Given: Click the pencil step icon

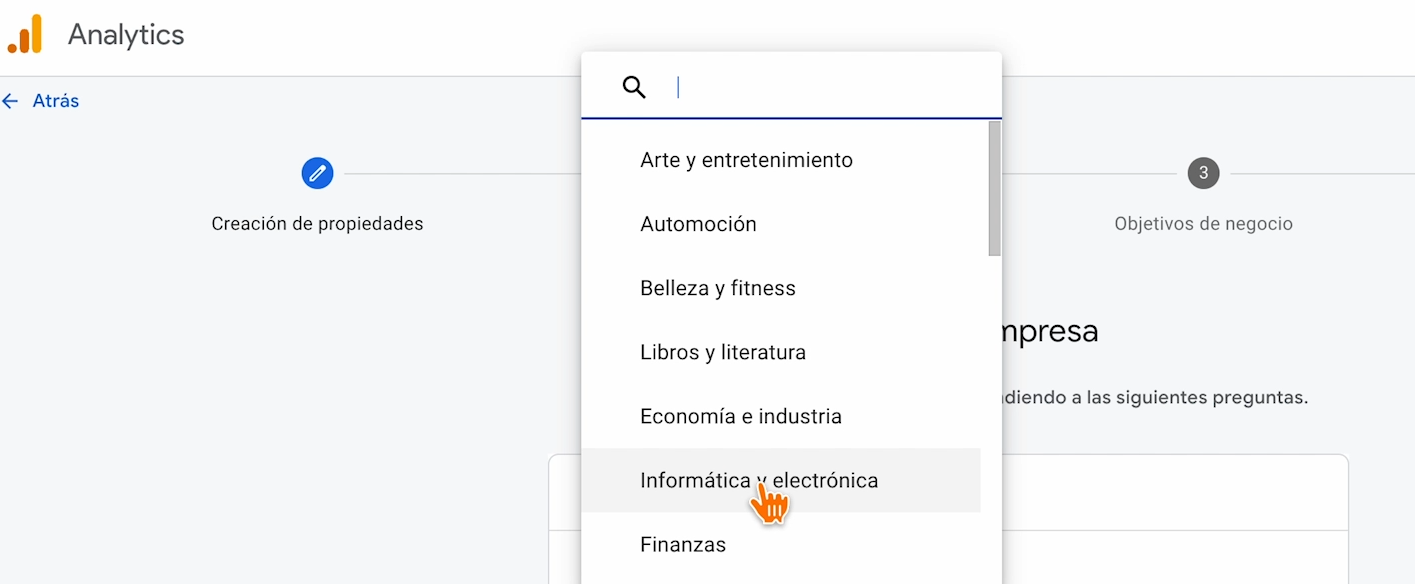Looking at the screenshot, I should pyautogui.click(x=317, y=173).
